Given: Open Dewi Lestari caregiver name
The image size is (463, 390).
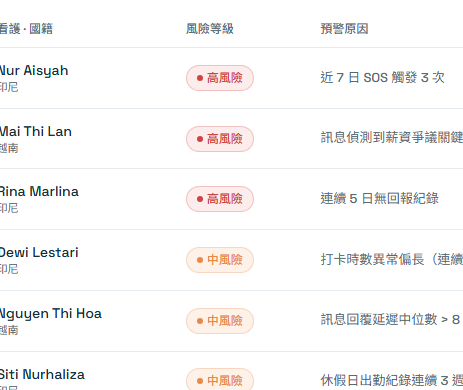Looking at the screenshot, I should coord(39,253).
